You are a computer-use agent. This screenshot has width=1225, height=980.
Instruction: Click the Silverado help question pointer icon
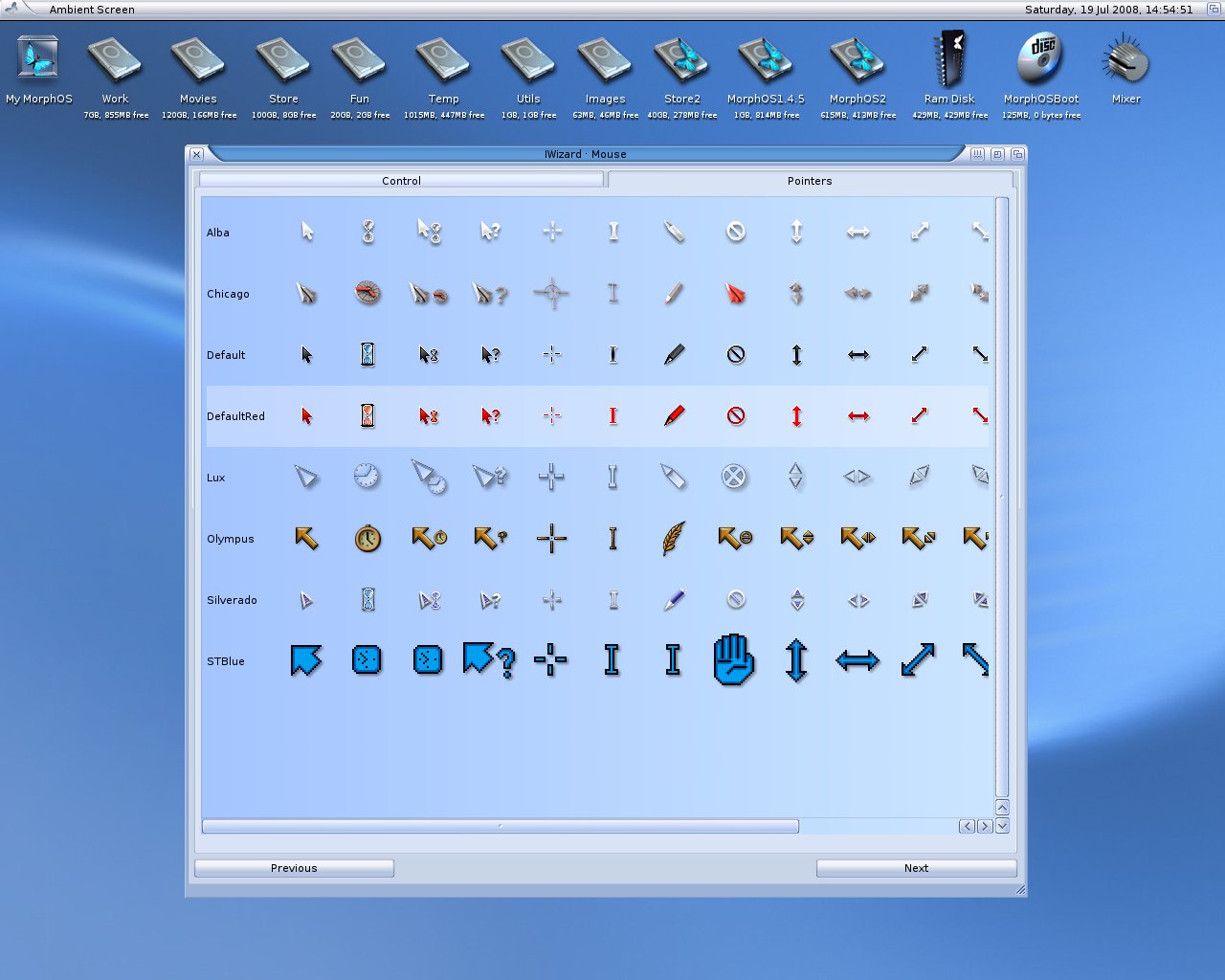[x=490, y=599]
